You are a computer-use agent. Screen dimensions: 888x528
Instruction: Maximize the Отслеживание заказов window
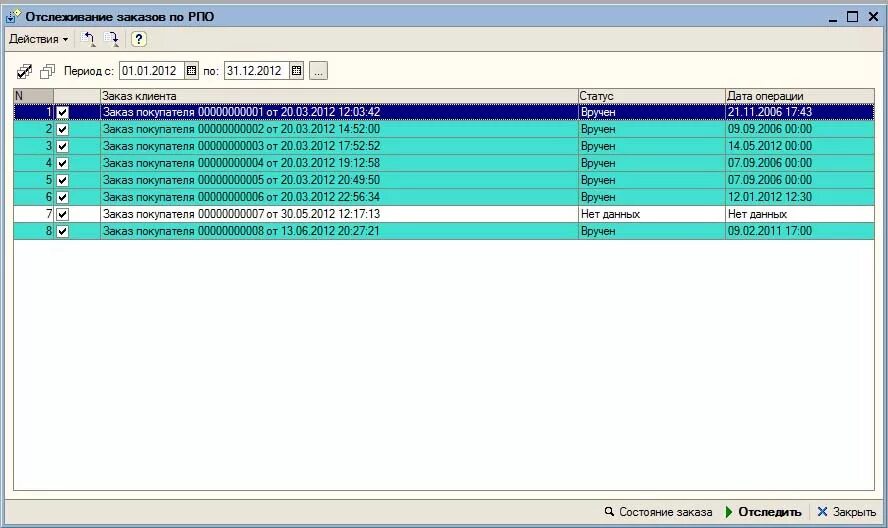[x=852, y=16]
